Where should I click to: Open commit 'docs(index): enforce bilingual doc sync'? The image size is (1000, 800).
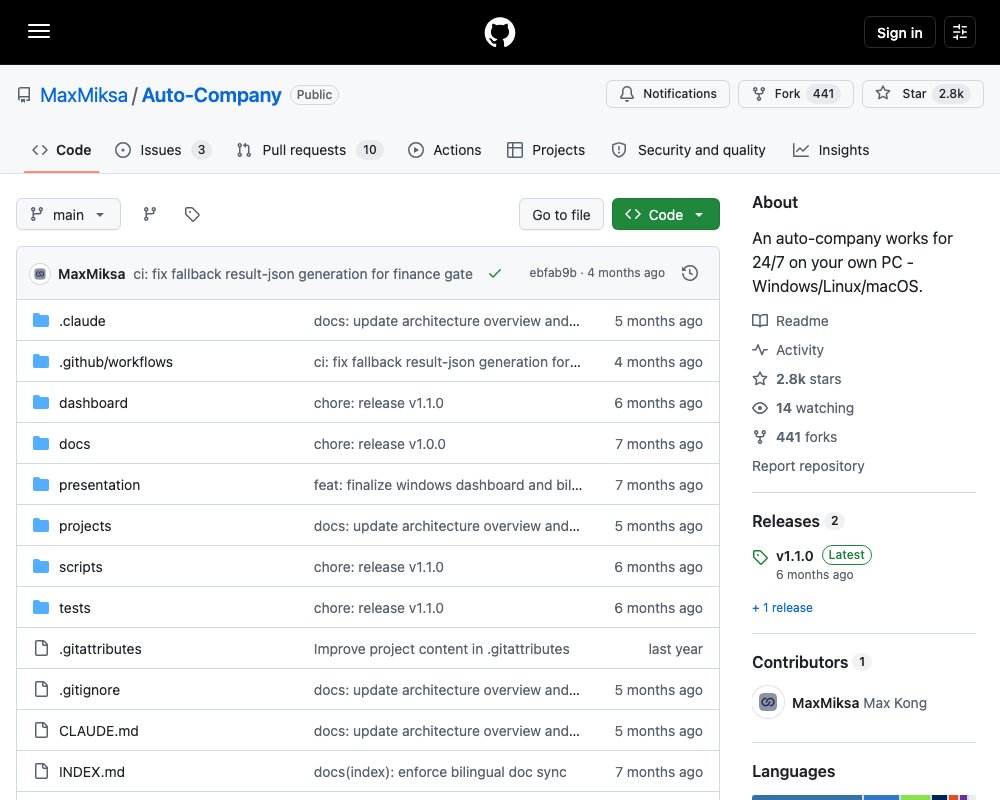440,772
